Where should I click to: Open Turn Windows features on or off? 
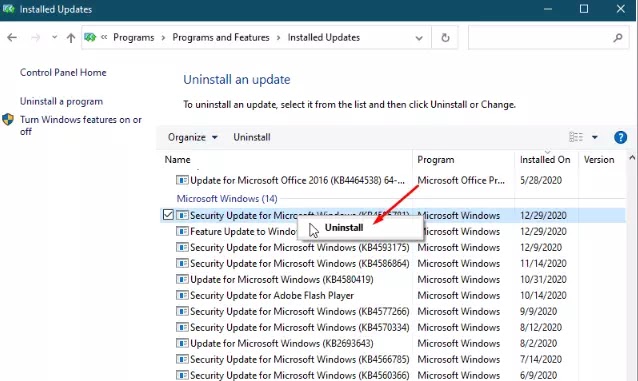(x=81, y=125)
